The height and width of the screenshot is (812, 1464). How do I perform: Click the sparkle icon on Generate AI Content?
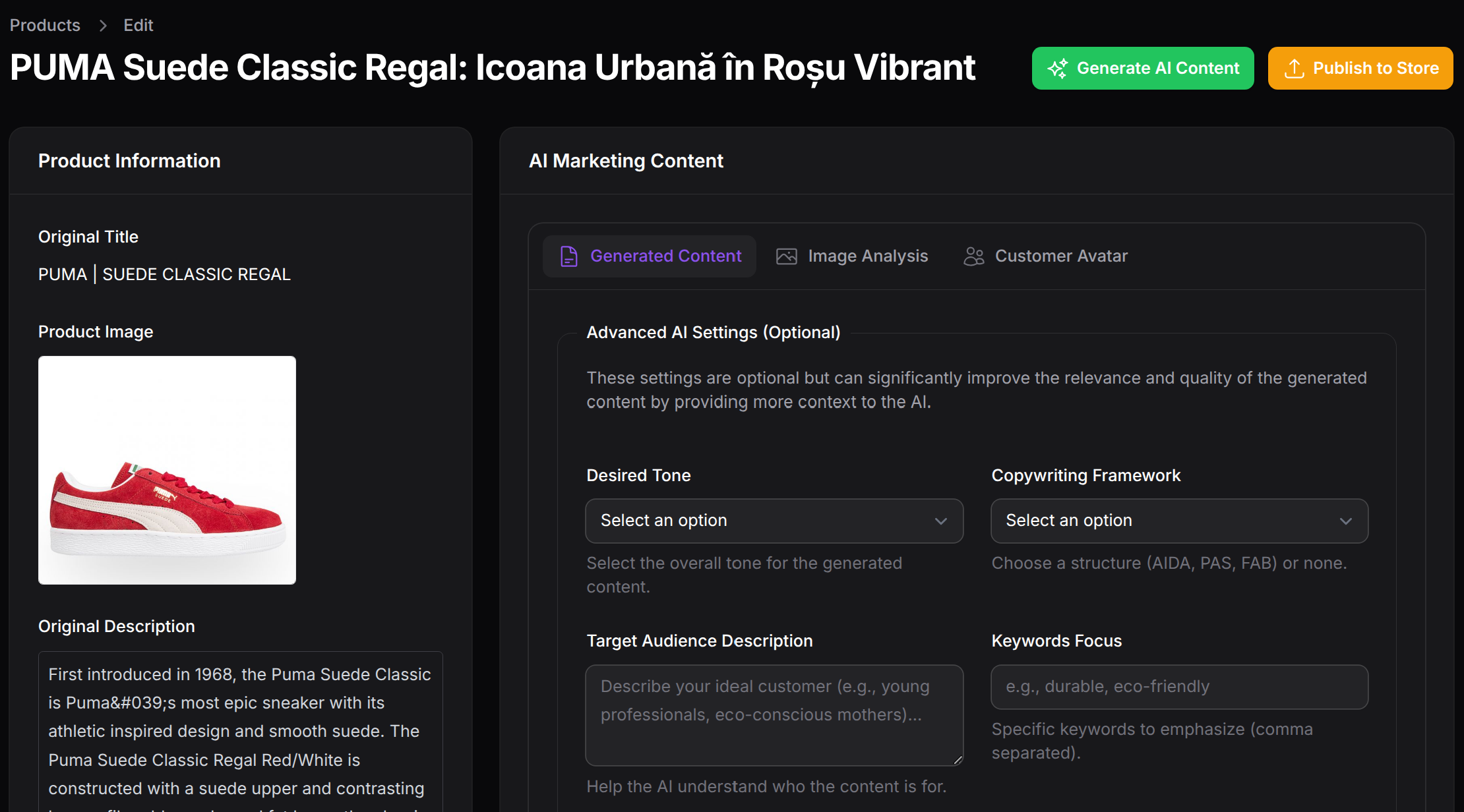(1058, 69)
